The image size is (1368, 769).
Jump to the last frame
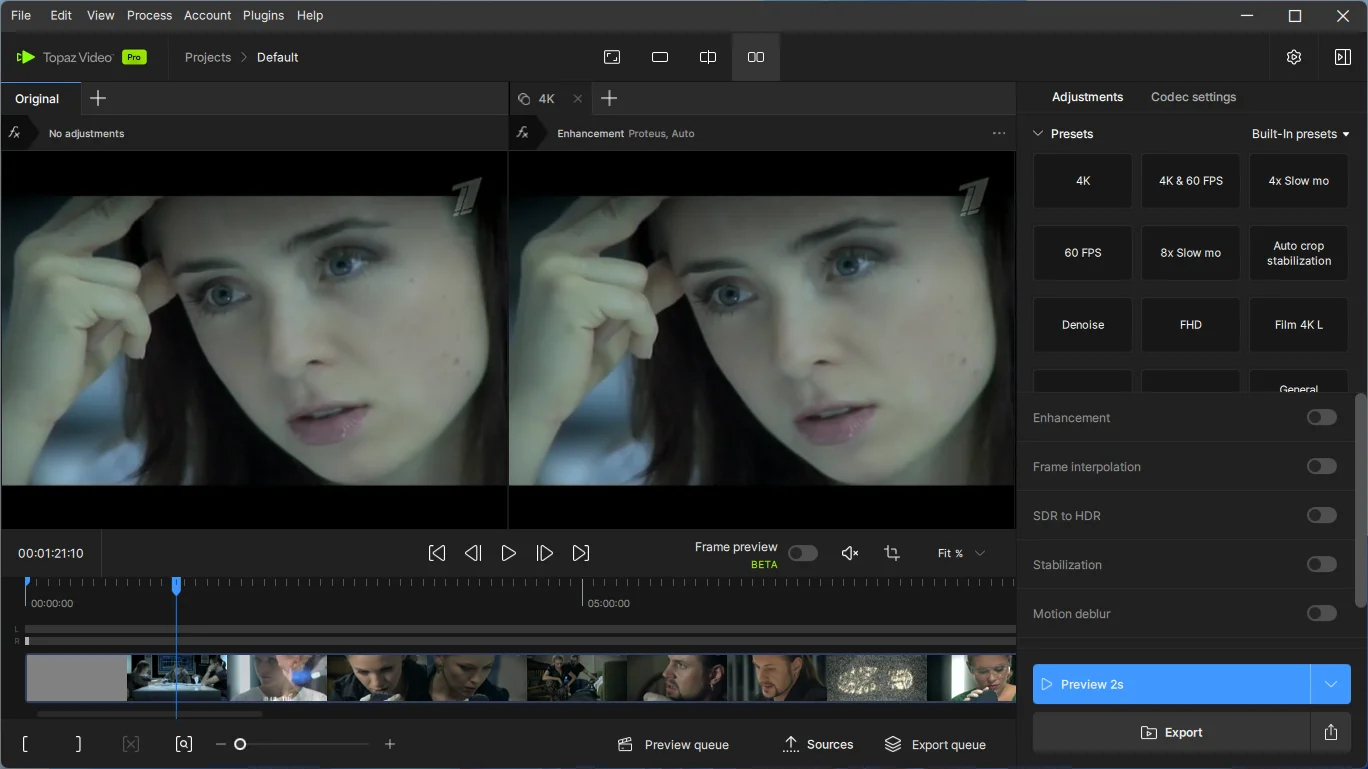581,553
